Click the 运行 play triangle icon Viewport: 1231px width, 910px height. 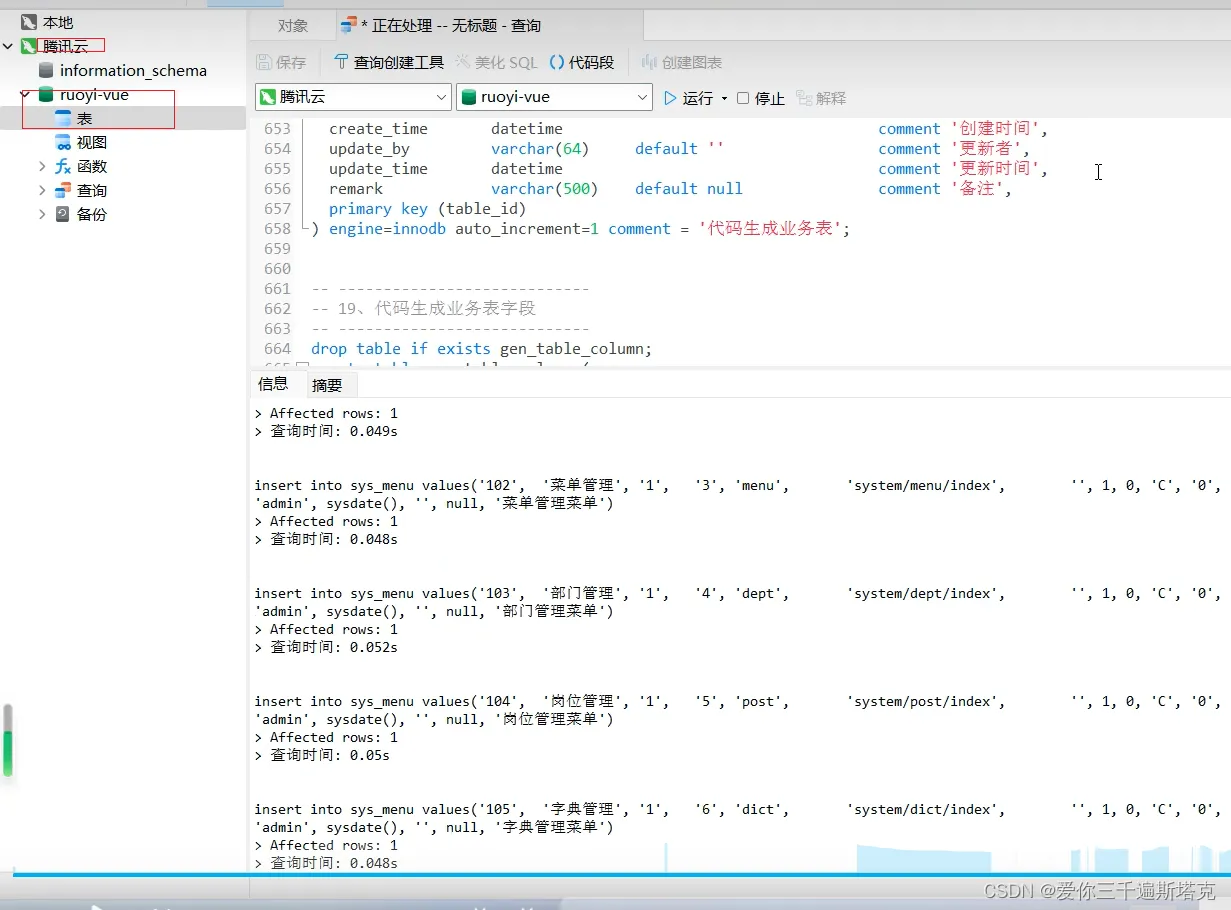point(671,98)
